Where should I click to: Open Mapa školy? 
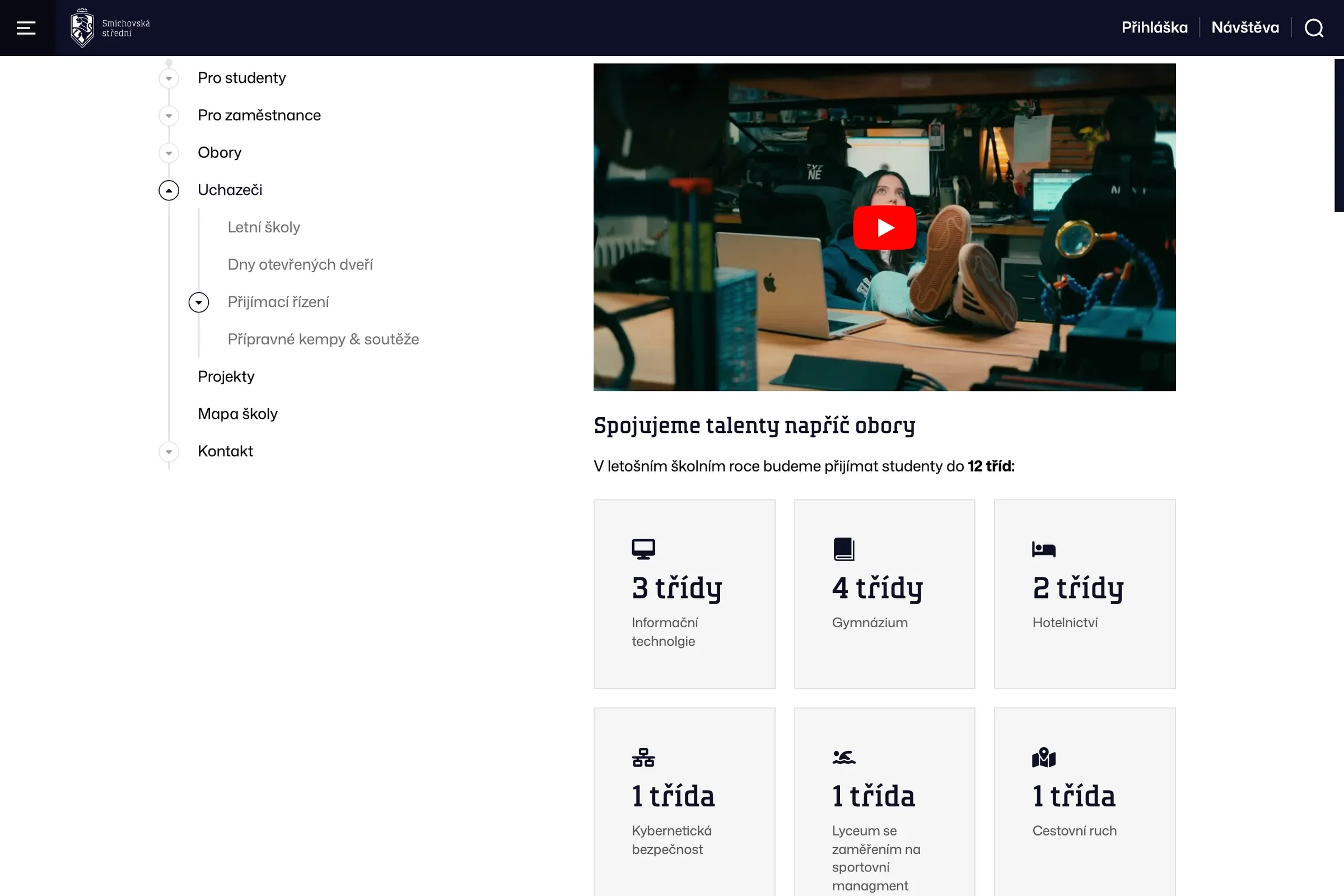click(237, 414)
